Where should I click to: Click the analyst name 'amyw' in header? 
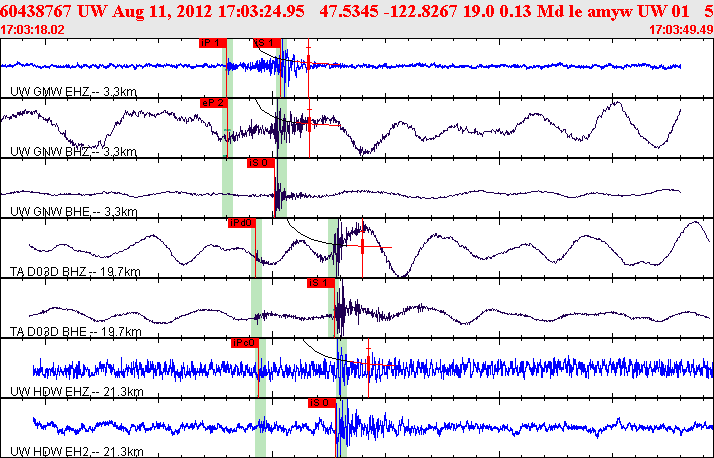click(x=610, y=11)
